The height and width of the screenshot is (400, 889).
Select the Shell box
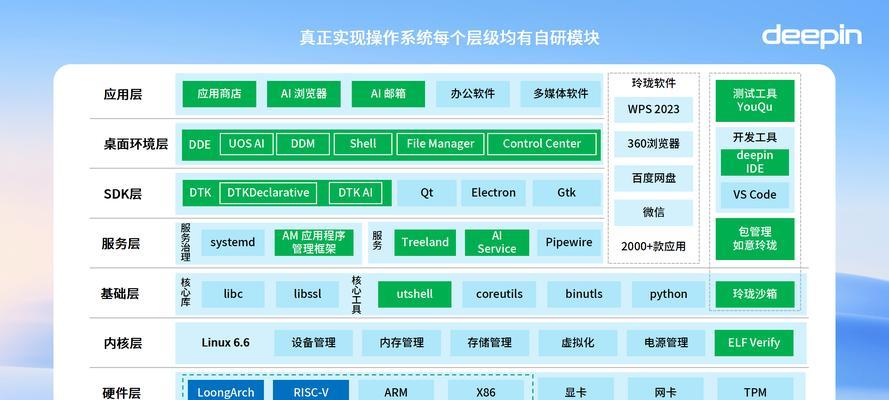[363, 144]
